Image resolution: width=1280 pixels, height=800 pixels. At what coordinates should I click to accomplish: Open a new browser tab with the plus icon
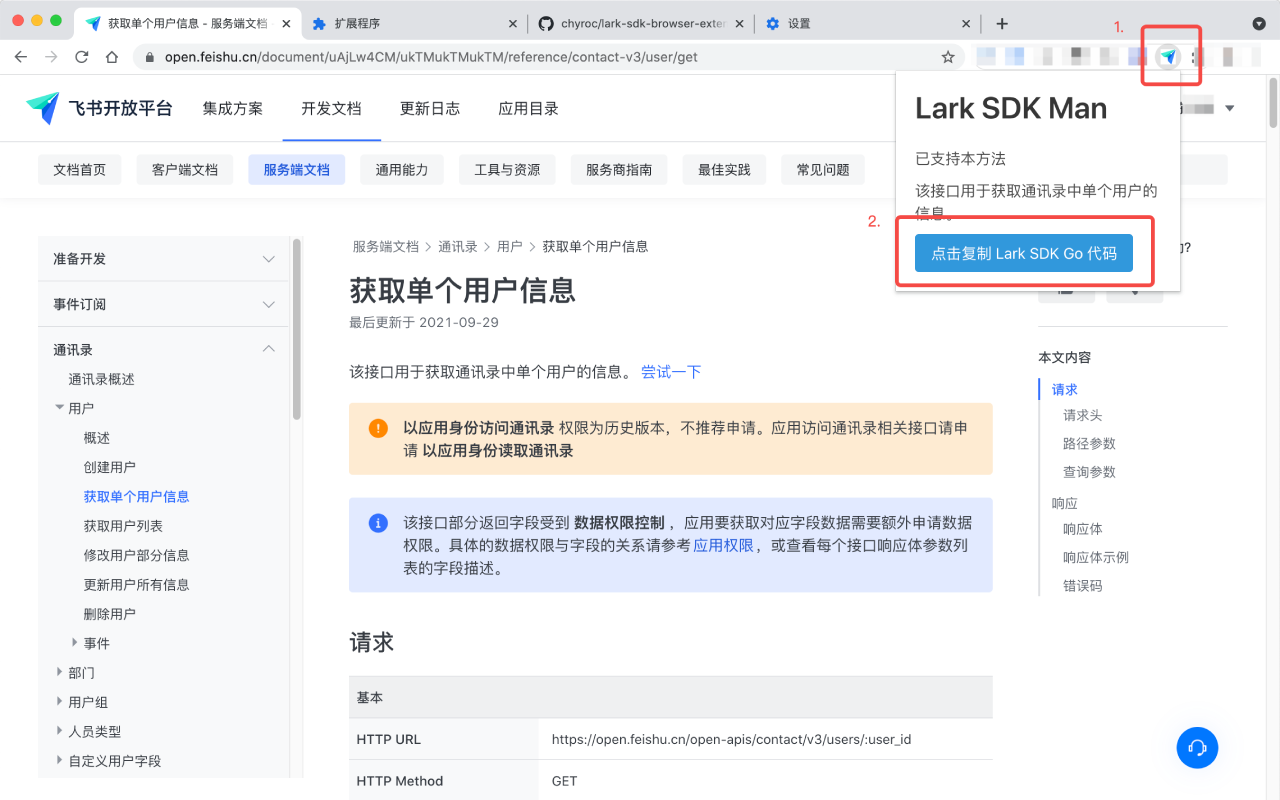click(x=1003, y=22)
